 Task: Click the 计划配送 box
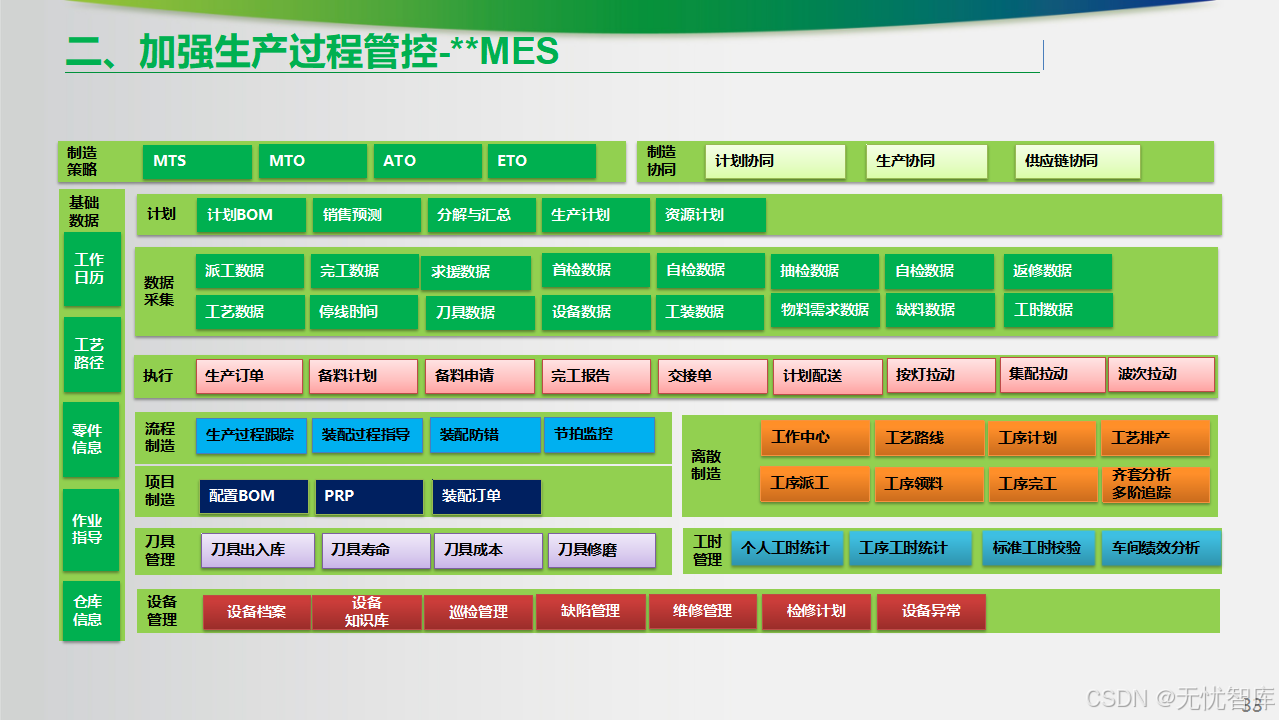[828, 376]
